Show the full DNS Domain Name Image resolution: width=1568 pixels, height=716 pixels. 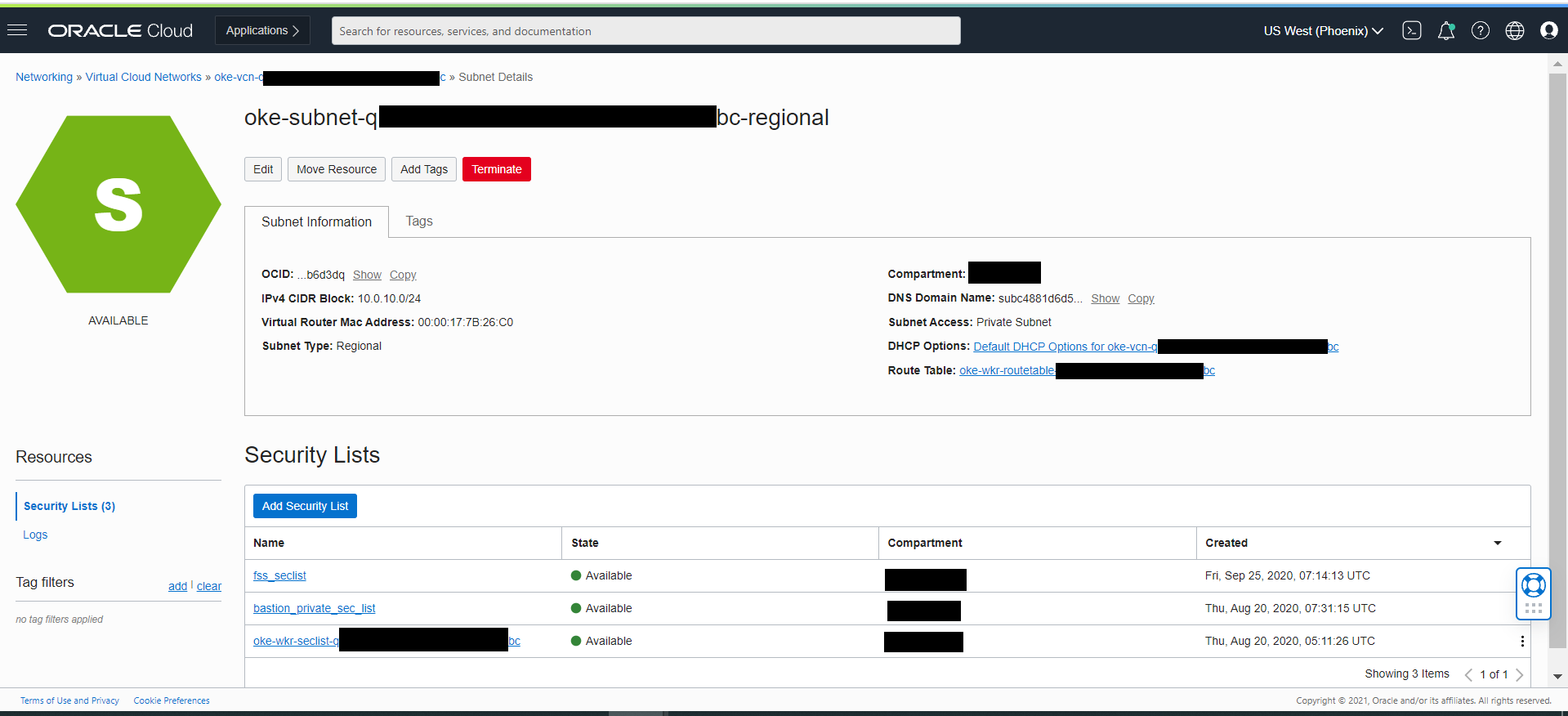(x=1106, y=298)
